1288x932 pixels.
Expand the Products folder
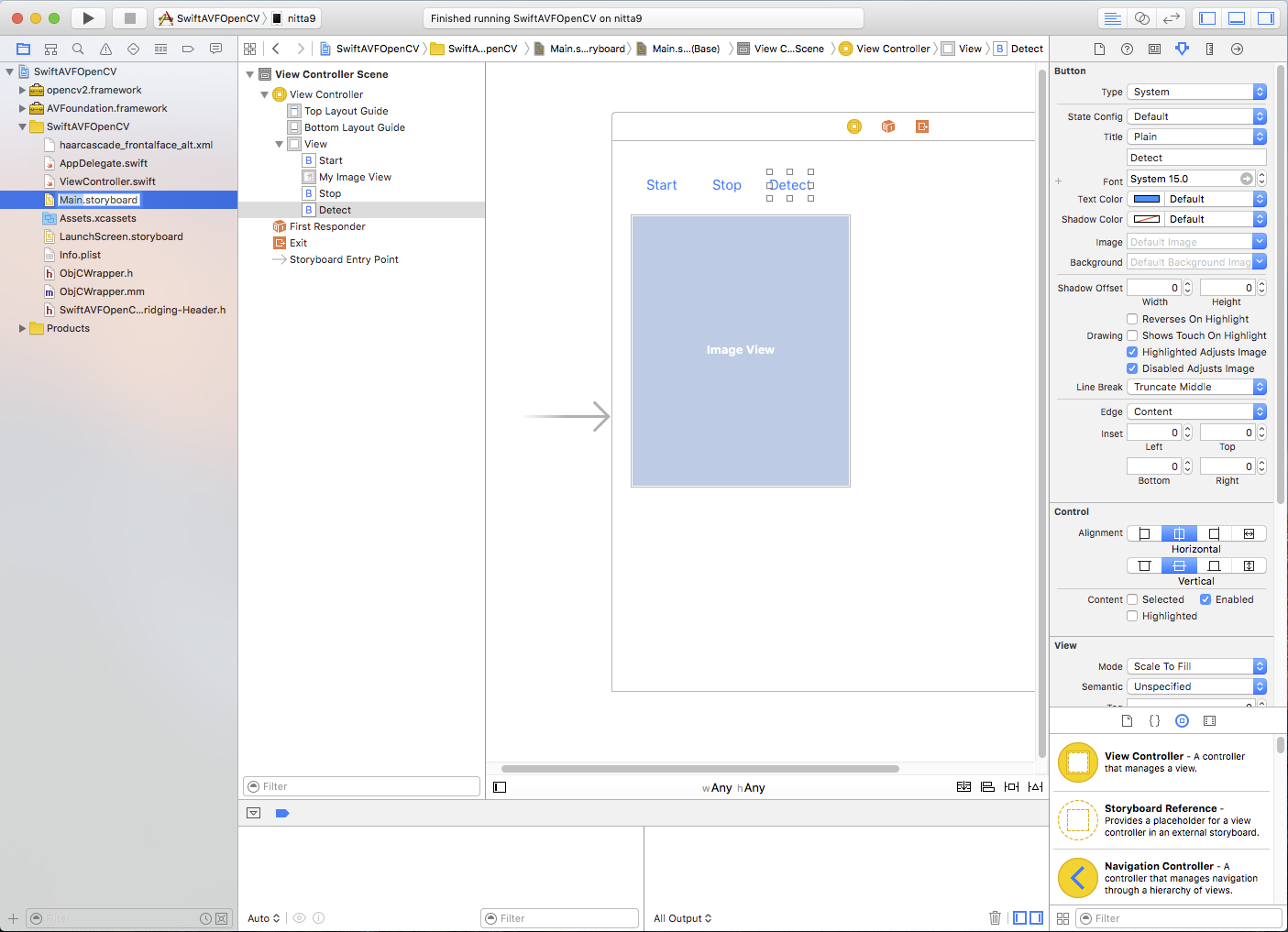pyautogui.click(x=22, y=328)
